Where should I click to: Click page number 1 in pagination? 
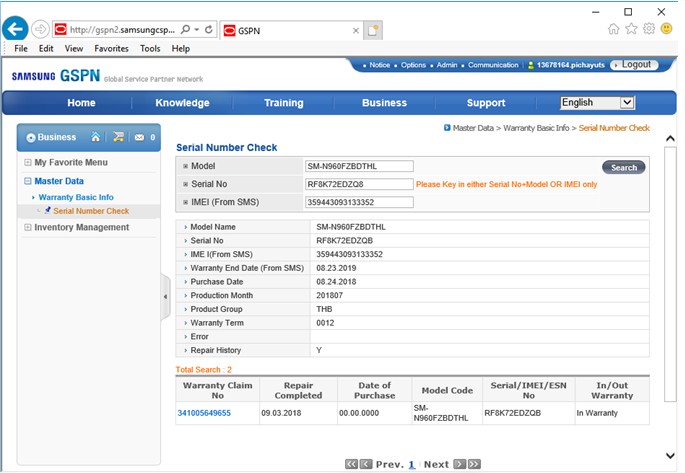tap(412, 464)
